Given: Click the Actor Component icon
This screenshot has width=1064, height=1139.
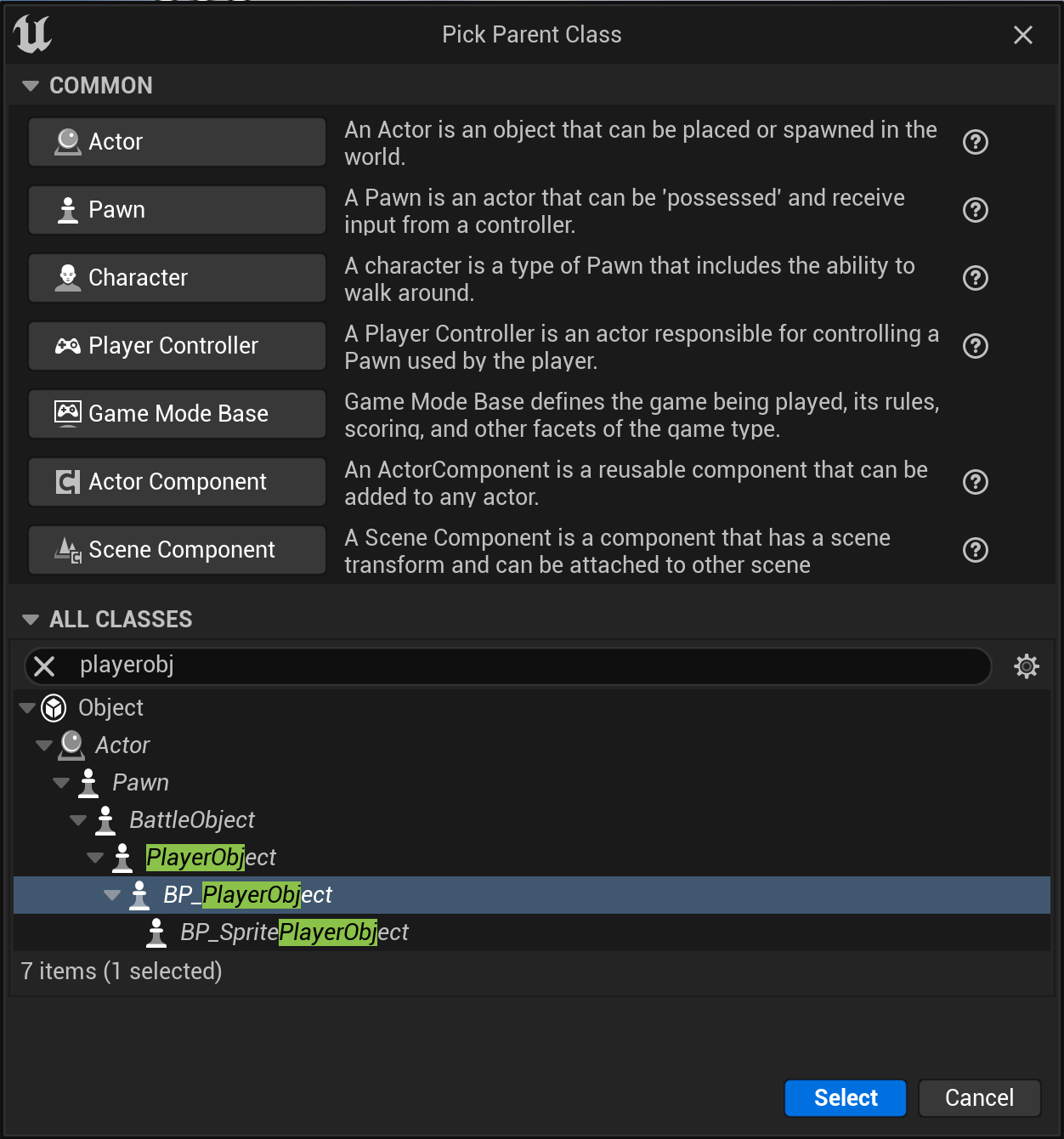Looking at the screenshot, I should [x=66, y=481].
